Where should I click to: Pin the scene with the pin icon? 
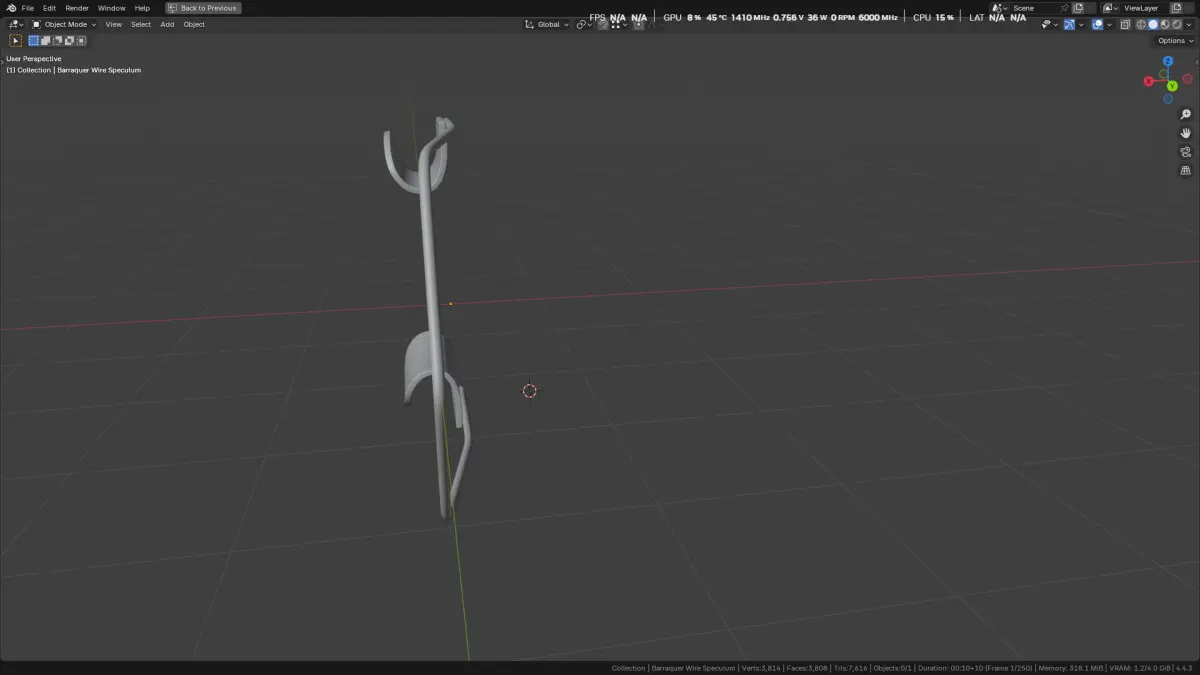tap(1064, 8)
